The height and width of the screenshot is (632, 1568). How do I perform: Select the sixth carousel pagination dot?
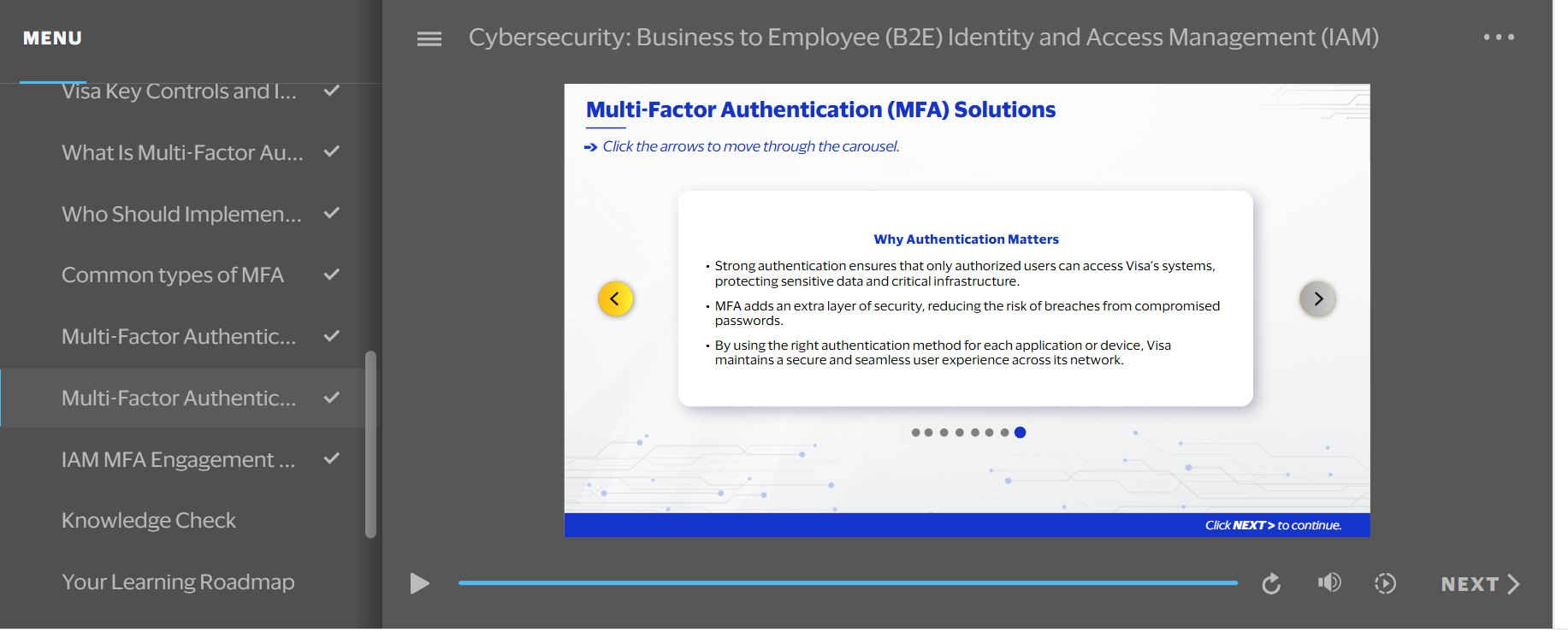tap(990, 433)
